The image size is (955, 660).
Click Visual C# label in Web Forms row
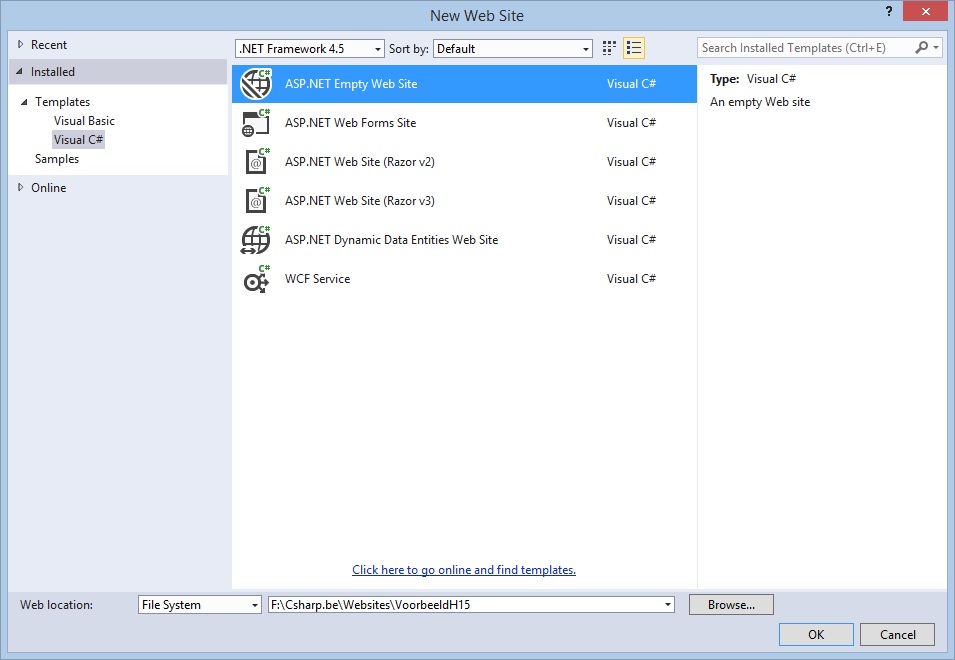point(631,123)
